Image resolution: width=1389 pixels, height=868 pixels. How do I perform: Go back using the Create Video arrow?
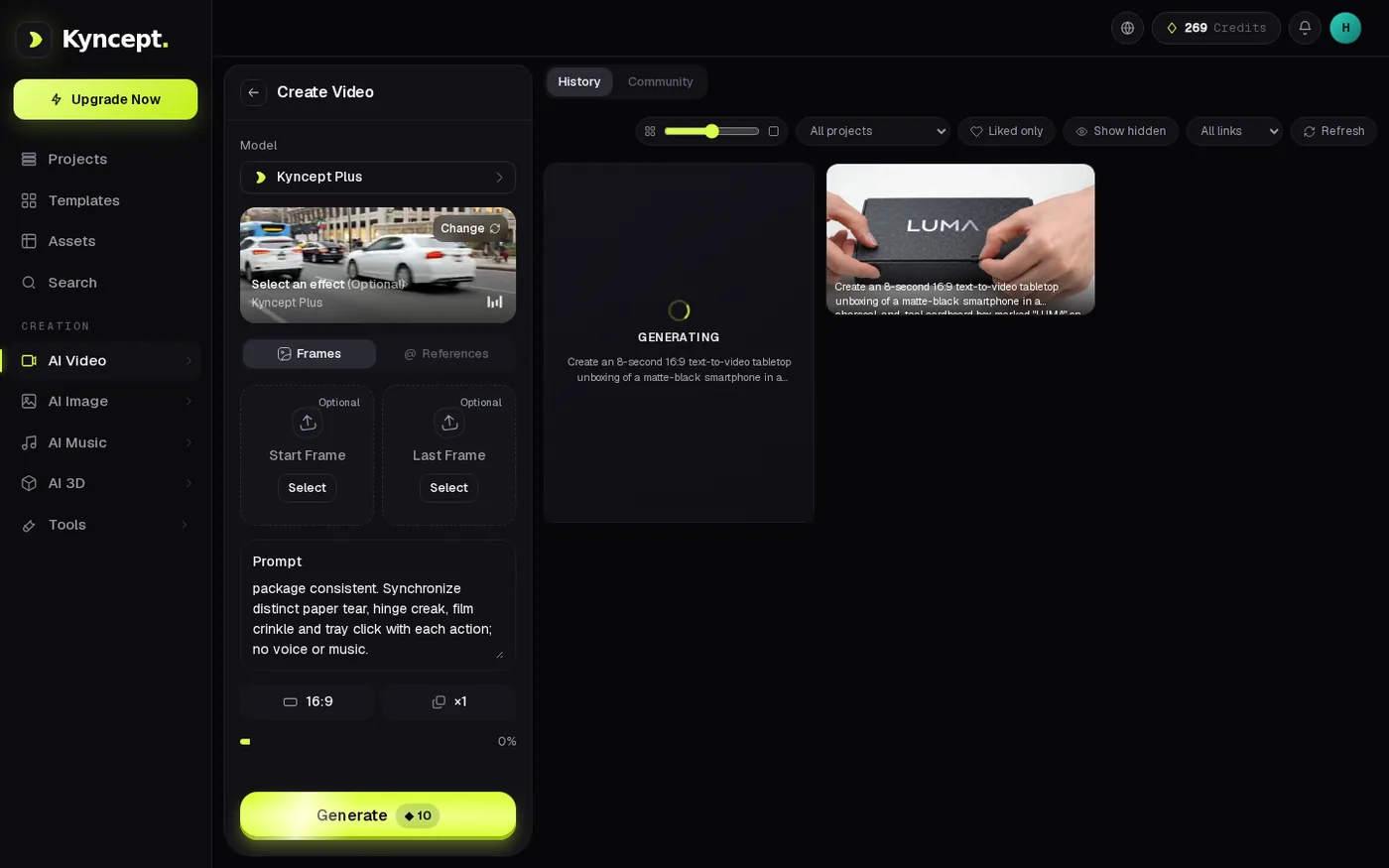[x=254, y=92]
